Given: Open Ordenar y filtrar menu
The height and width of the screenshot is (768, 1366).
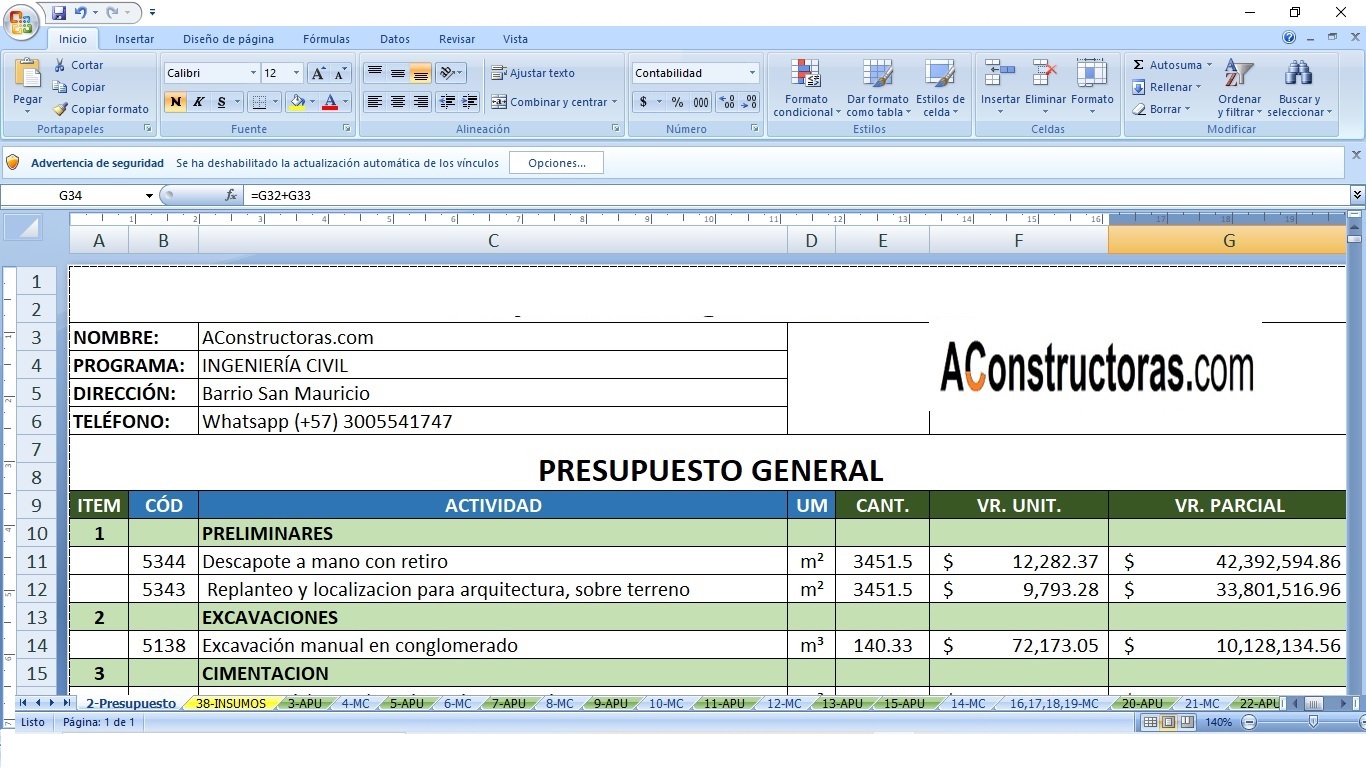Looking at the screenshot, I should pos(1239,88).
